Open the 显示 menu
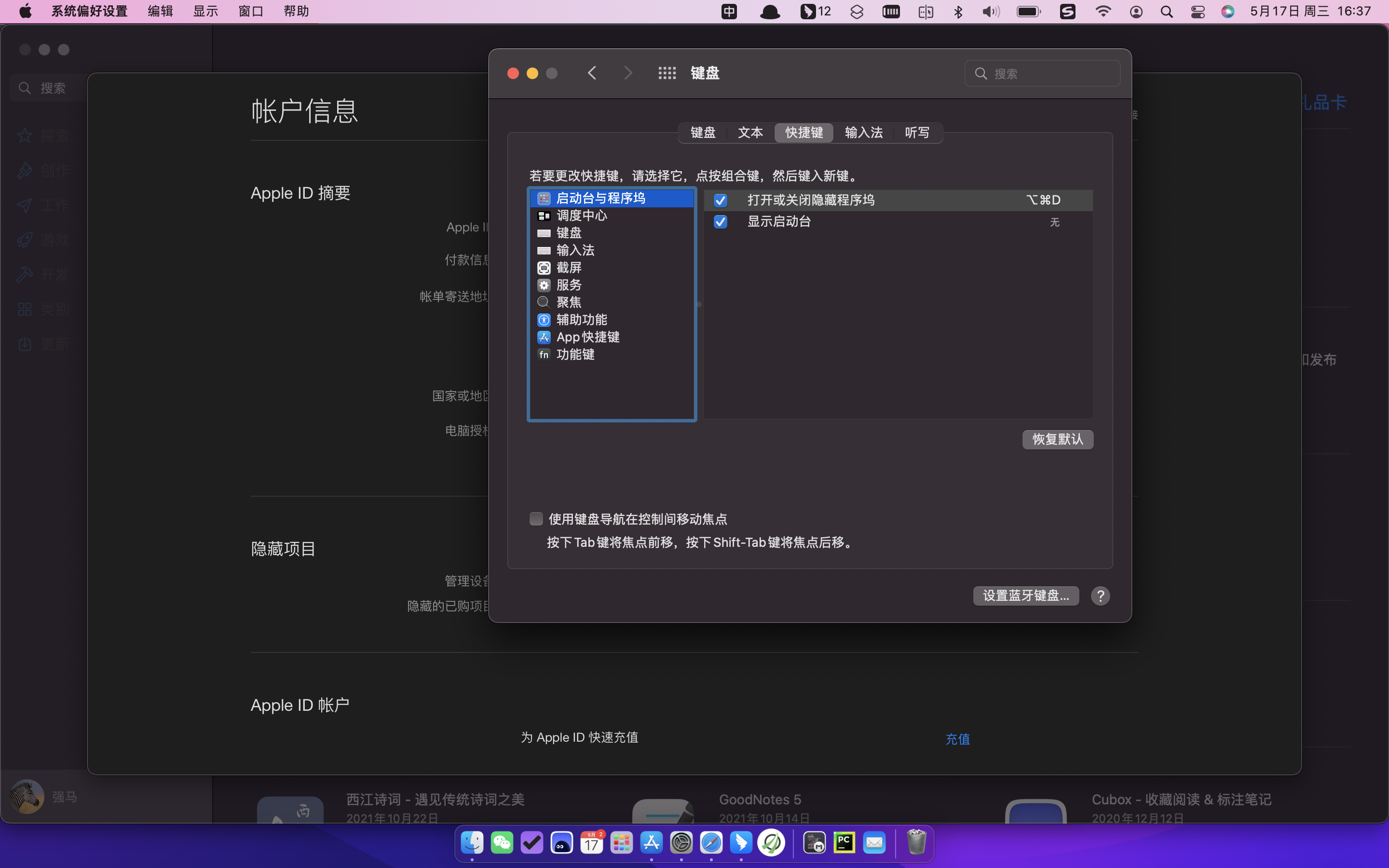 [x=205, y=12]
